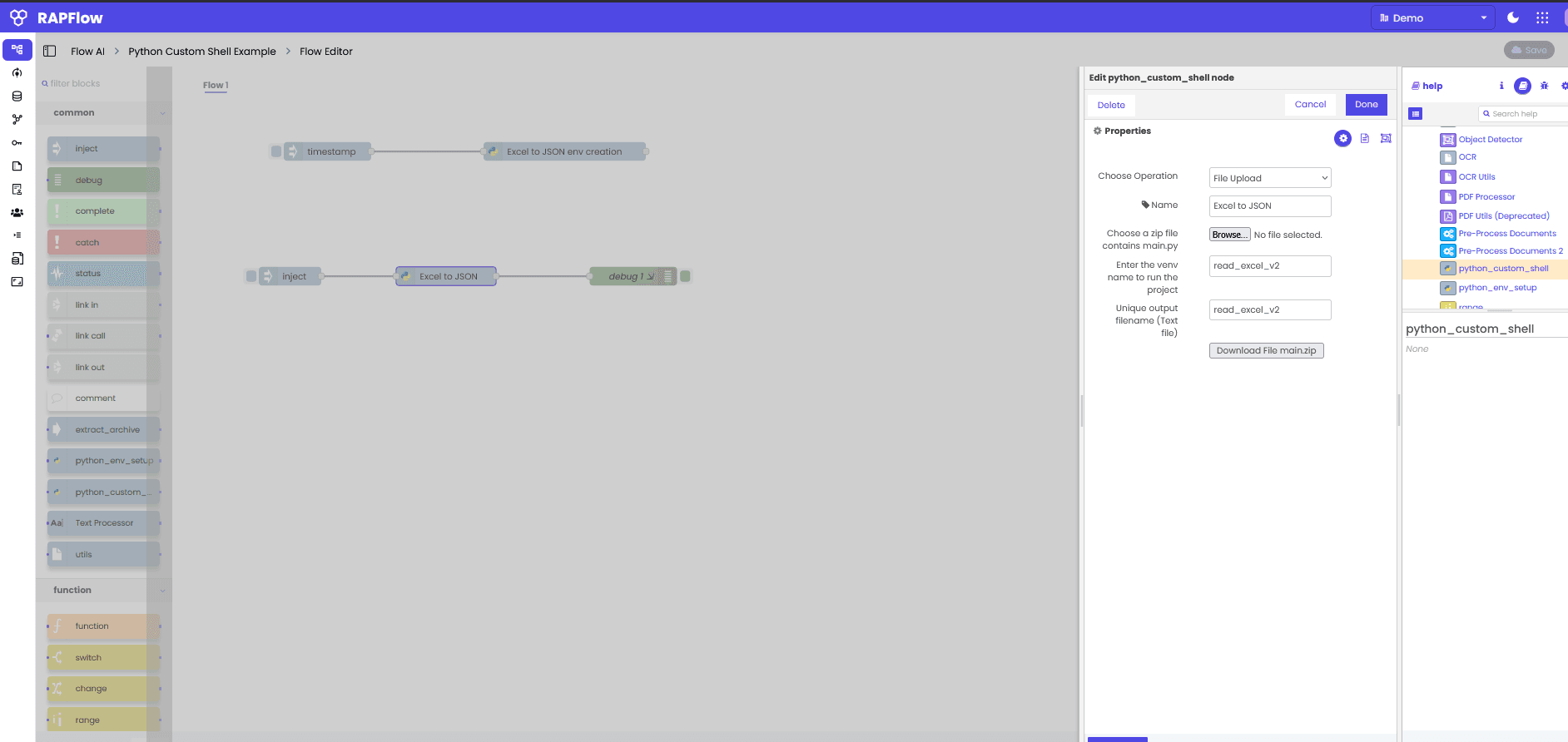
Task: Click the deployment cycle sidebar icon
Action: (17, 73)
